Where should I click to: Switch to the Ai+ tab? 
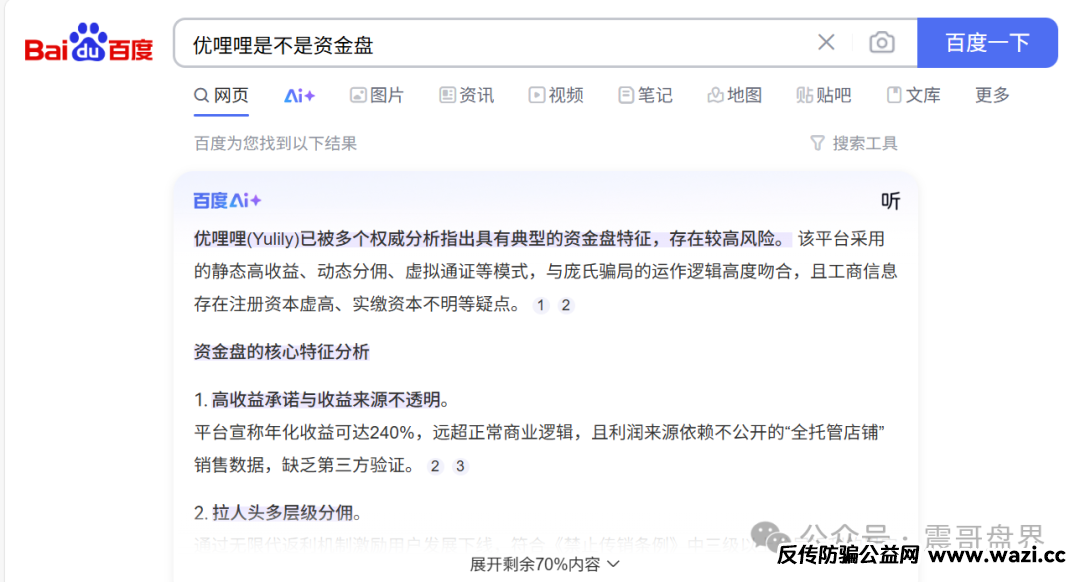coord(300,96)
